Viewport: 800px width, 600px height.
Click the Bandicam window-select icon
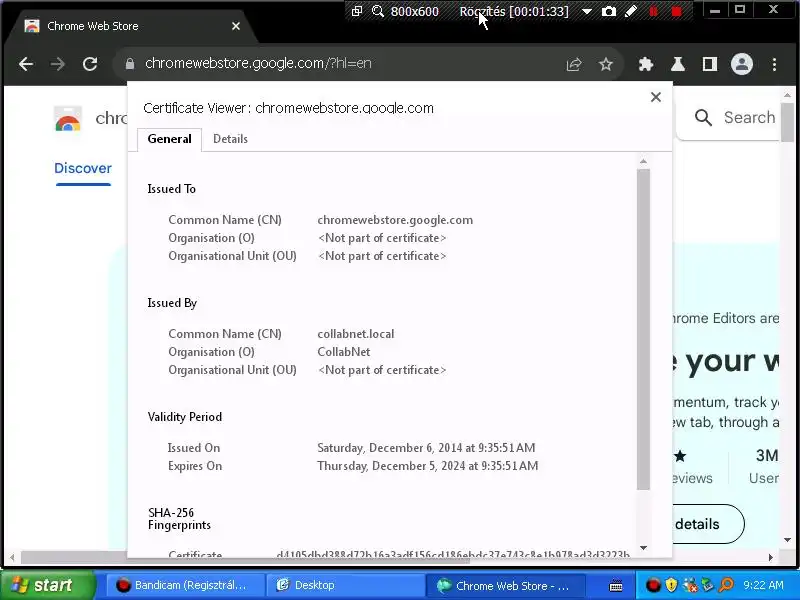coord(357,10)
